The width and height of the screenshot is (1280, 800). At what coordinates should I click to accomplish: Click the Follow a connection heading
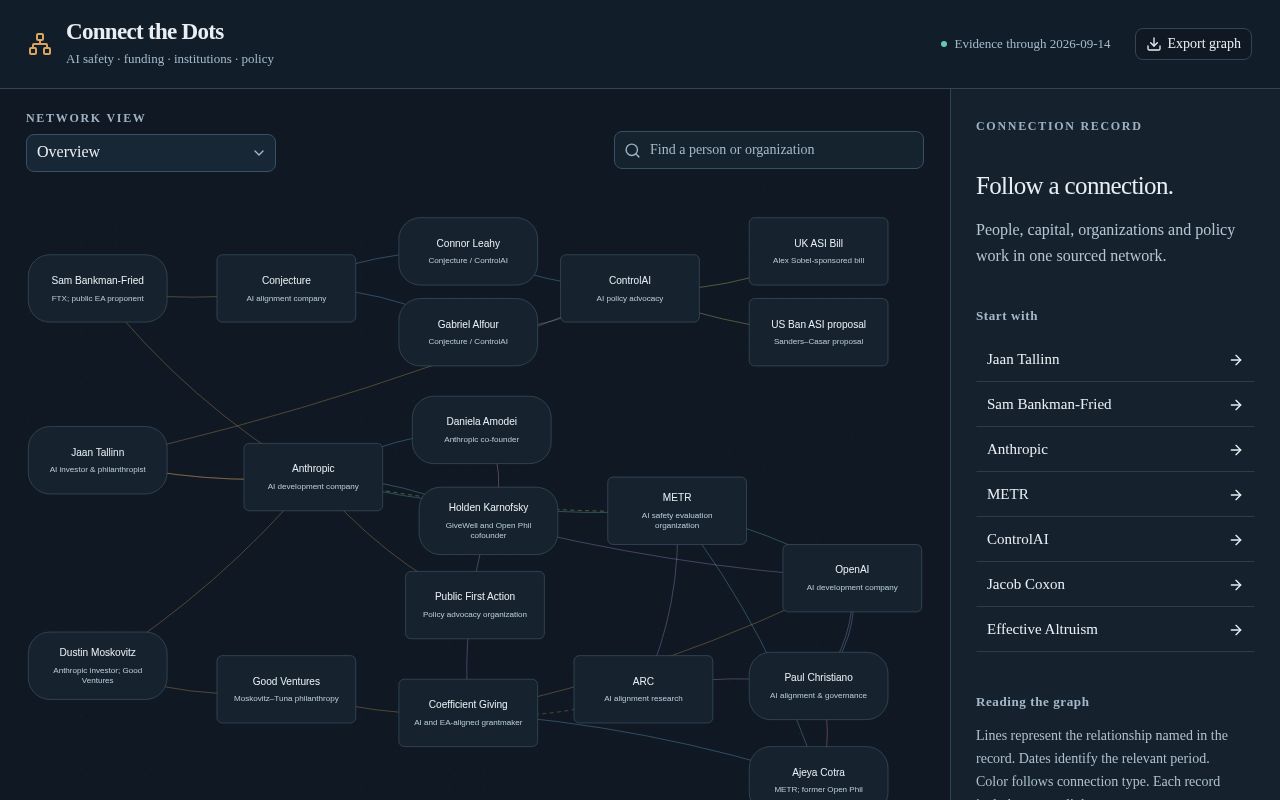point(1074,186)
